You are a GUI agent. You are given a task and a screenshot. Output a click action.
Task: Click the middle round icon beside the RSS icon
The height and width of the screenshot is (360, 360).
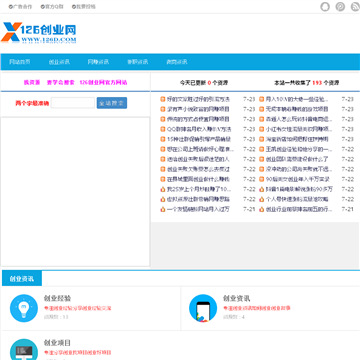point(340,7)
